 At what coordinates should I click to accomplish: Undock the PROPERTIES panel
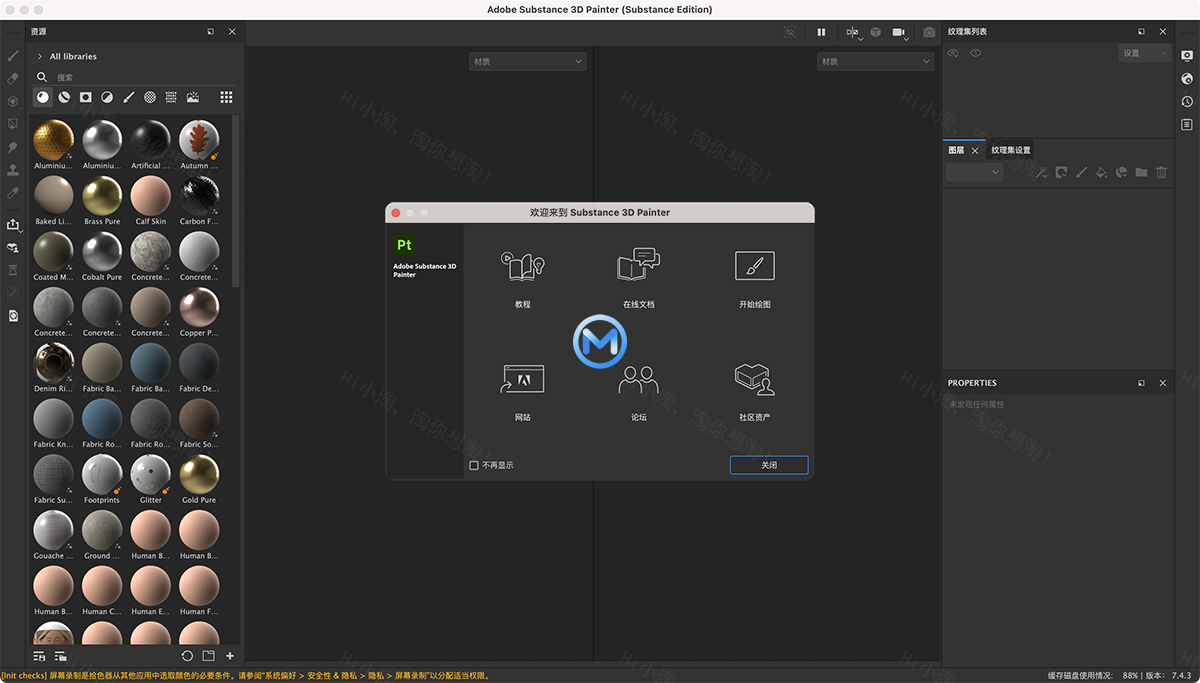[1141, 383]
